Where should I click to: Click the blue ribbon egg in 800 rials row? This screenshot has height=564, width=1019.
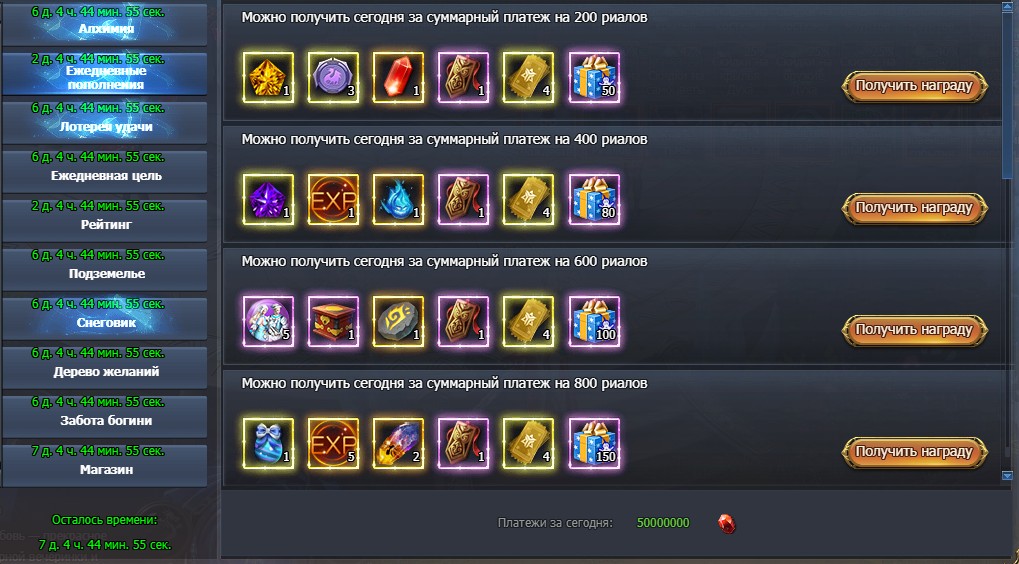click(268, 444)
